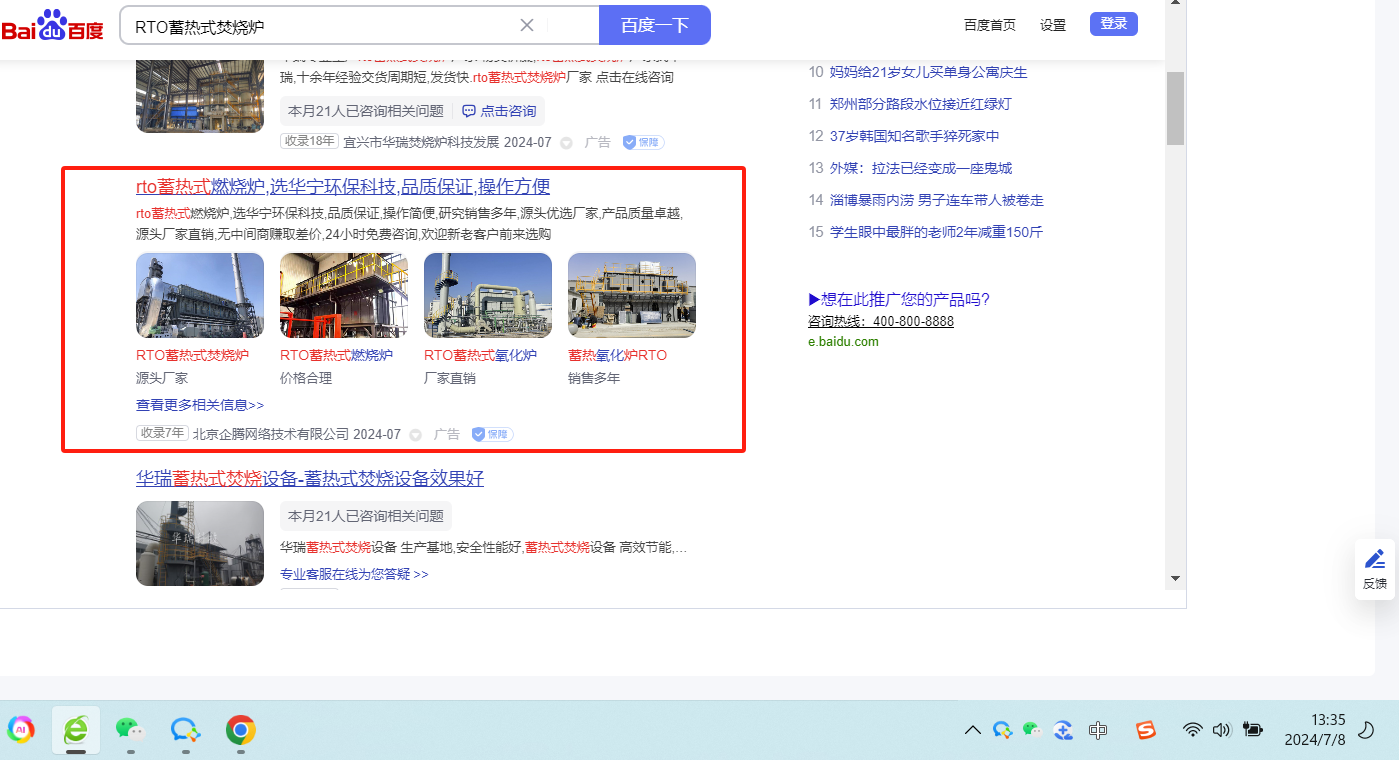The height and width of the screenshot is (760, 1399).
Task: Launch Google Chrome from taskbar
Action: (239, 730)
